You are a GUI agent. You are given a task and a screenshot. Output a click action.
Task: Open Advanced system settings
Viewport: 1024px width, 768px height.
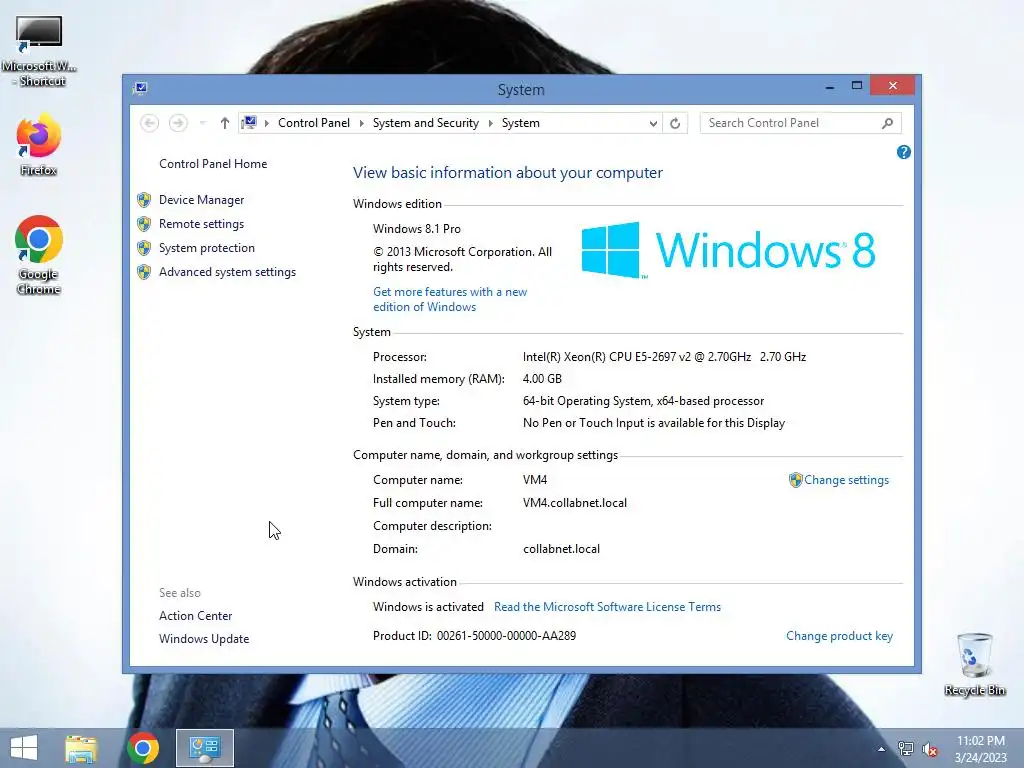coord(227,272)
